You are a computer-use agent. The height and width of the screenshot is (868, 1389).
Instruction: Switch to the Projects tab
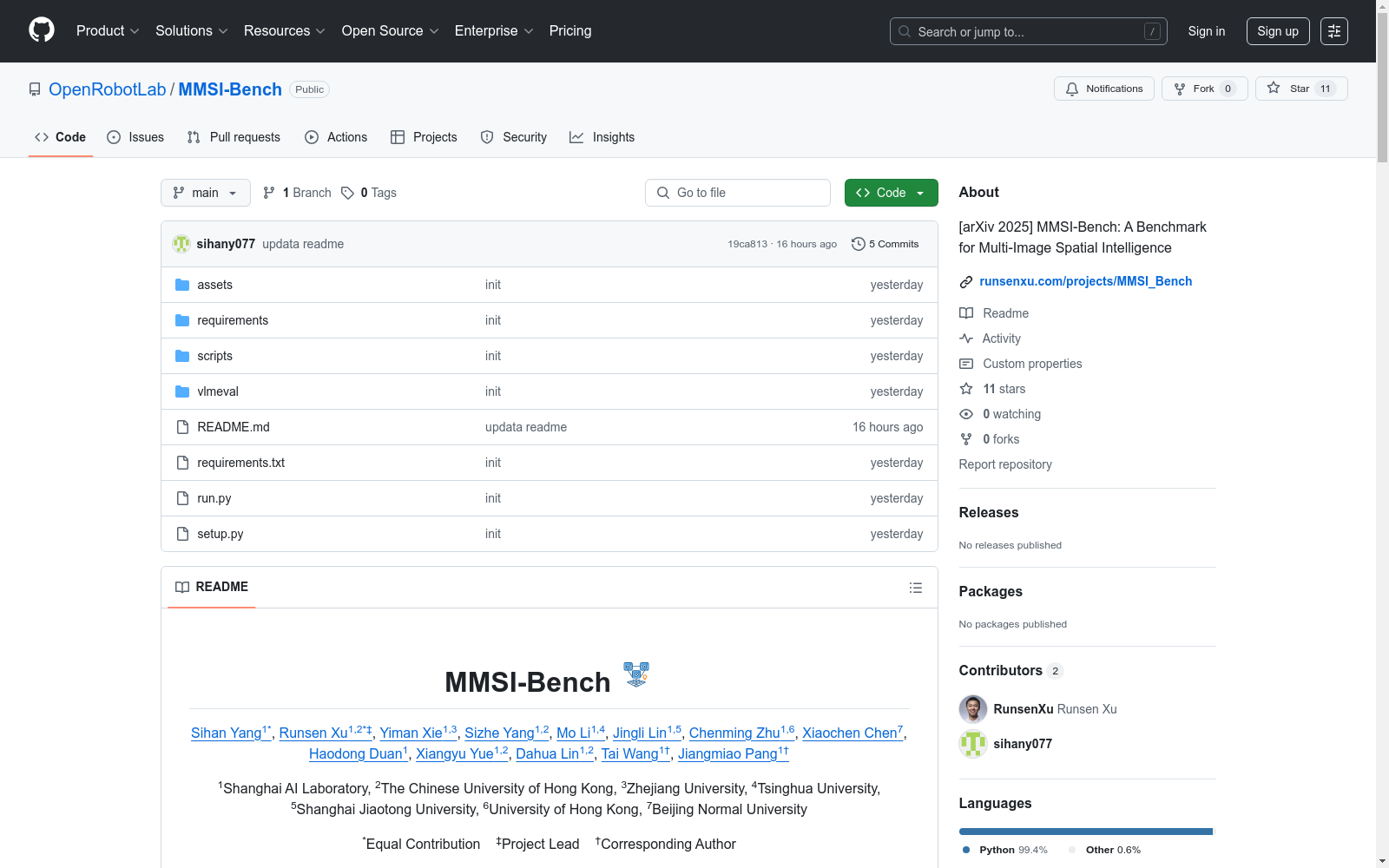(x=424, y=137)
